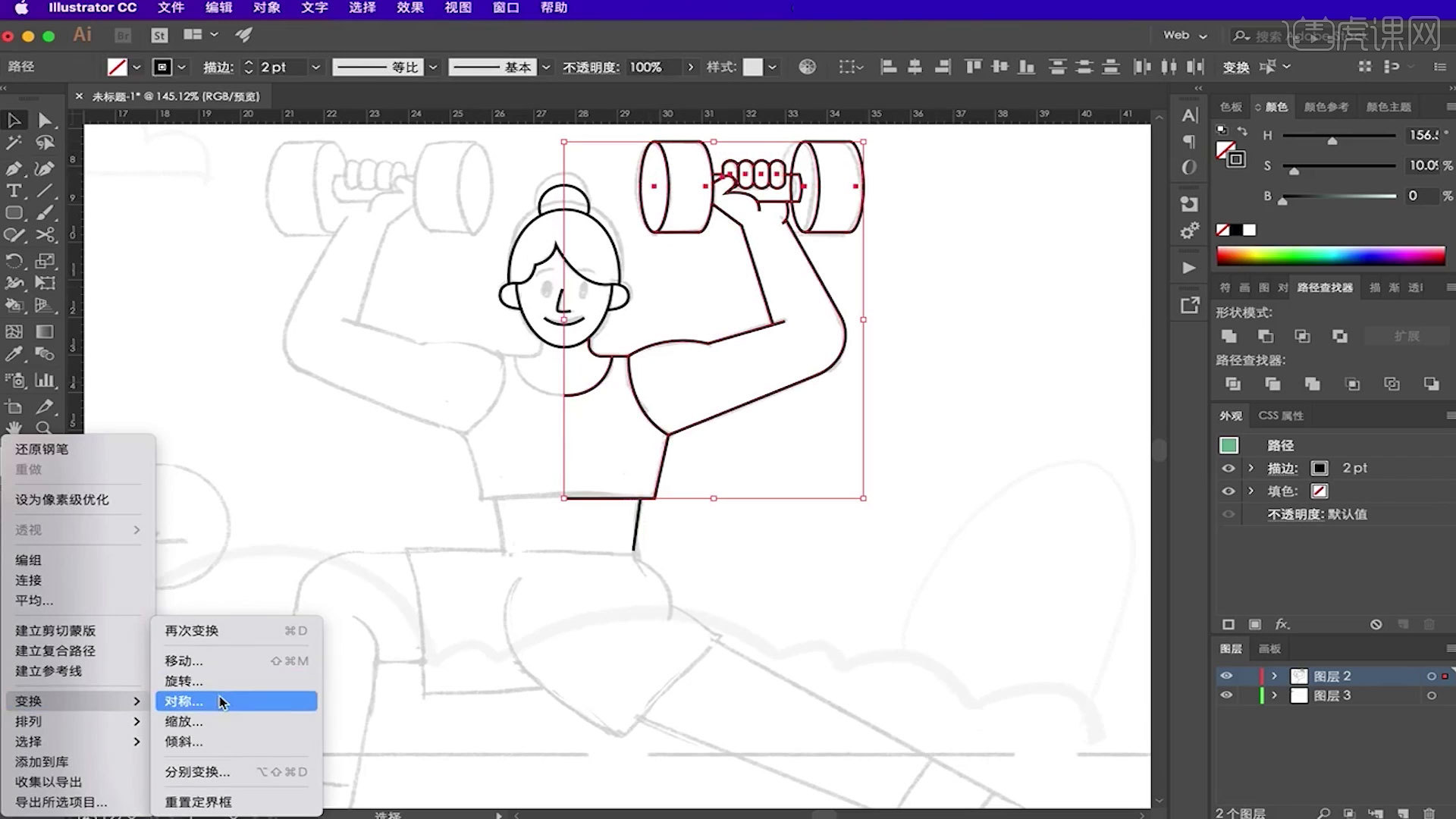Apply Unite shape mode in Pathfinder

1229,336
